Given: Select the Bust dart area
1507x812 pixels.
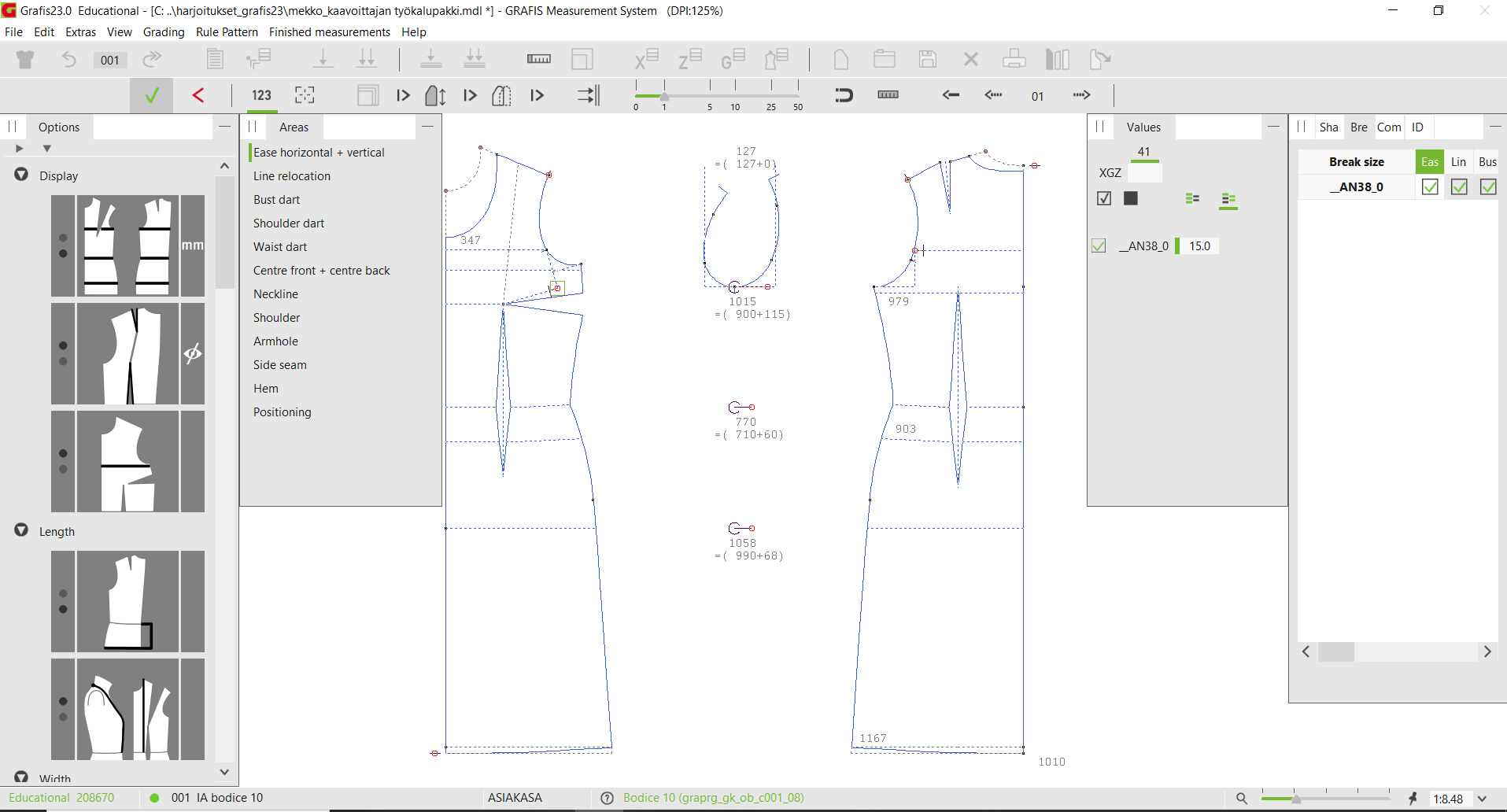Looking at the screenshot, I should (276, 200).
